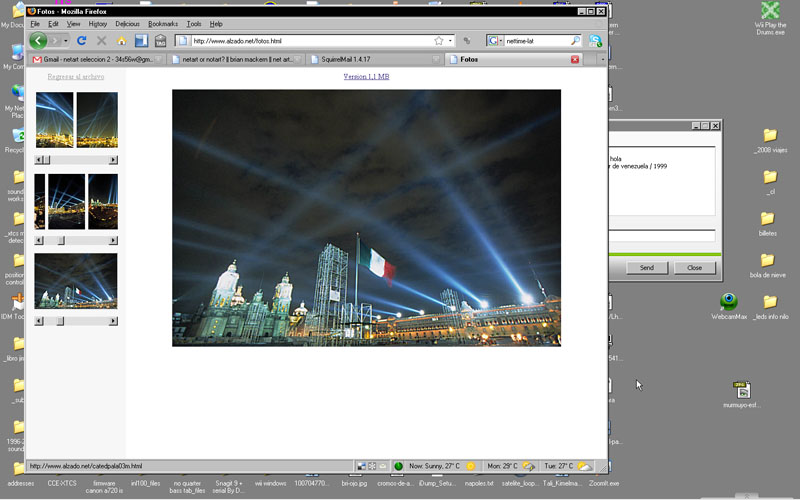Stop page loading with the X icon
The width and height of the screenshot is (800, 500).
point(101,41)
